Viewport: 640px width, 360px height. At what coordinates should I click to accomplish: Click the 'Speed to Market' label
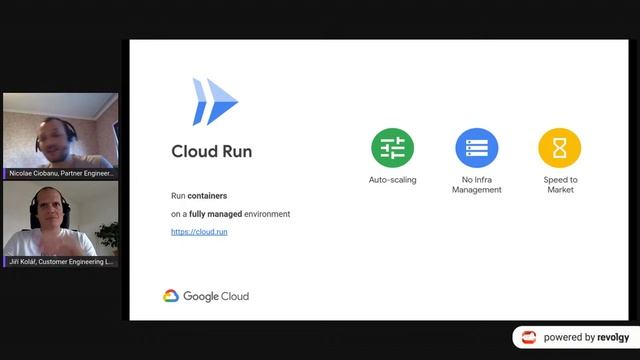[560, 184]
